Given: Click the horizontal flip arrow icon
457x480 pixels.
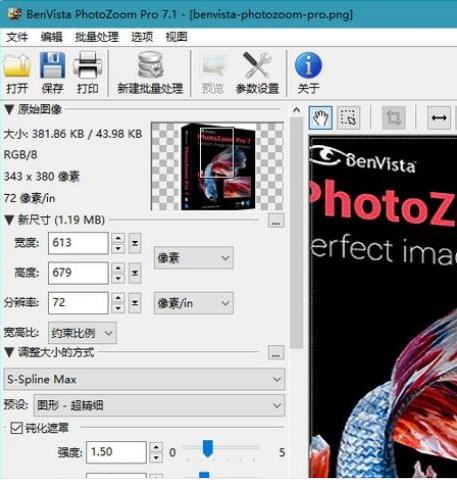Looking at the screenshot, I should (439, 118).
